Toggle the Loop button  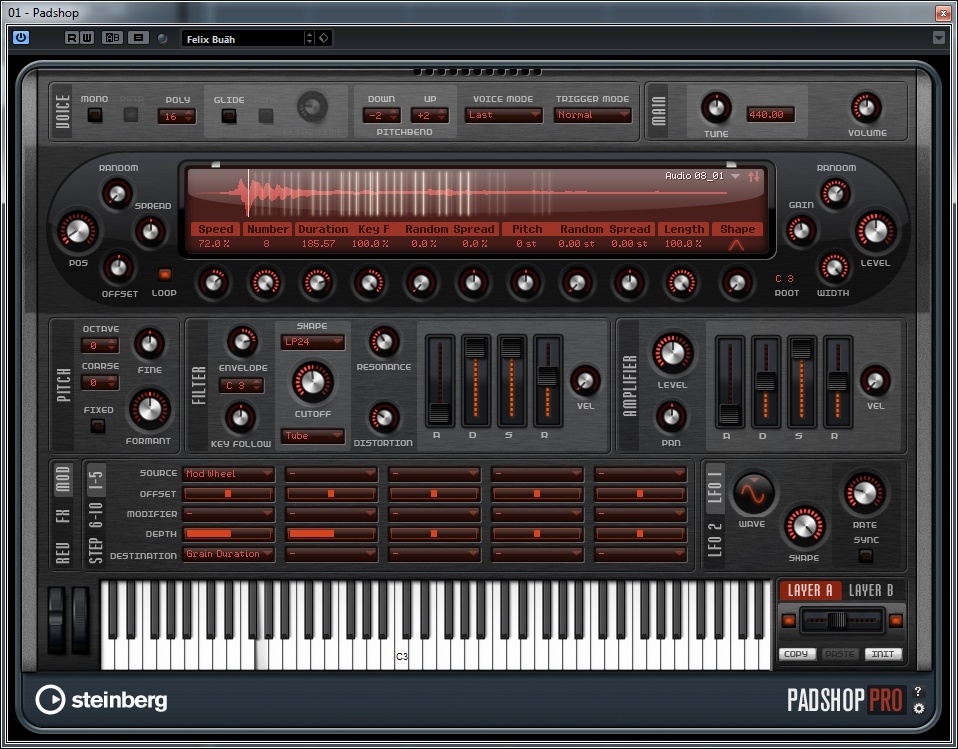(164, 275)
